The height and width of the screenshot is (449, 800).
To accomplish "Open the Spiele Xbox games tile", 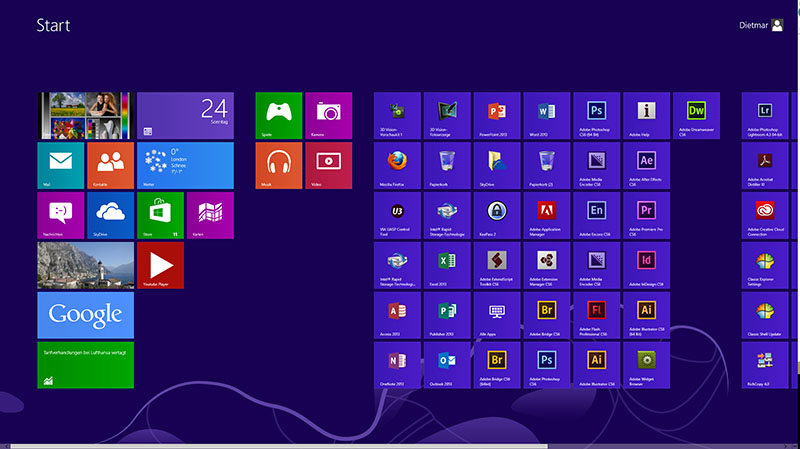I will tap(279, 115).
